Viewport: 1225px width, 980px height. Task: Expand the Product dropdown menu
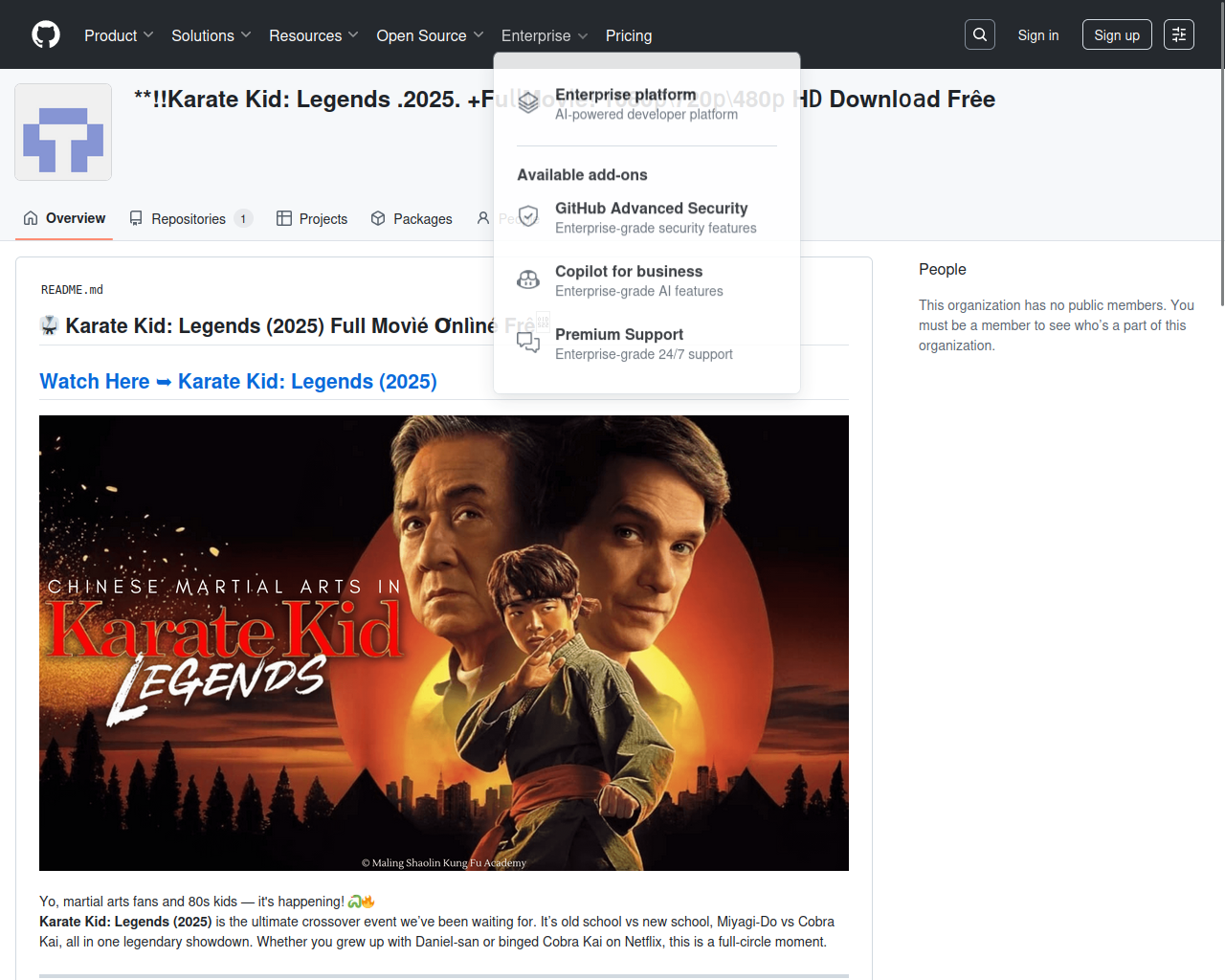point(119,35)
